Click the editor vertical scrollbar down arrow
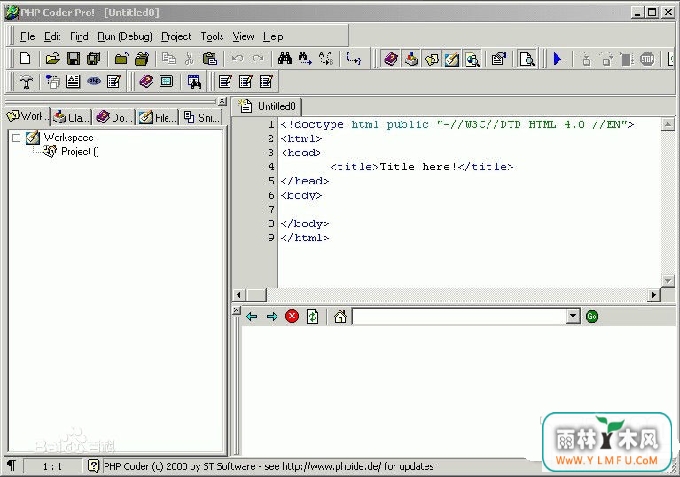680x477 pixels. 668,281
